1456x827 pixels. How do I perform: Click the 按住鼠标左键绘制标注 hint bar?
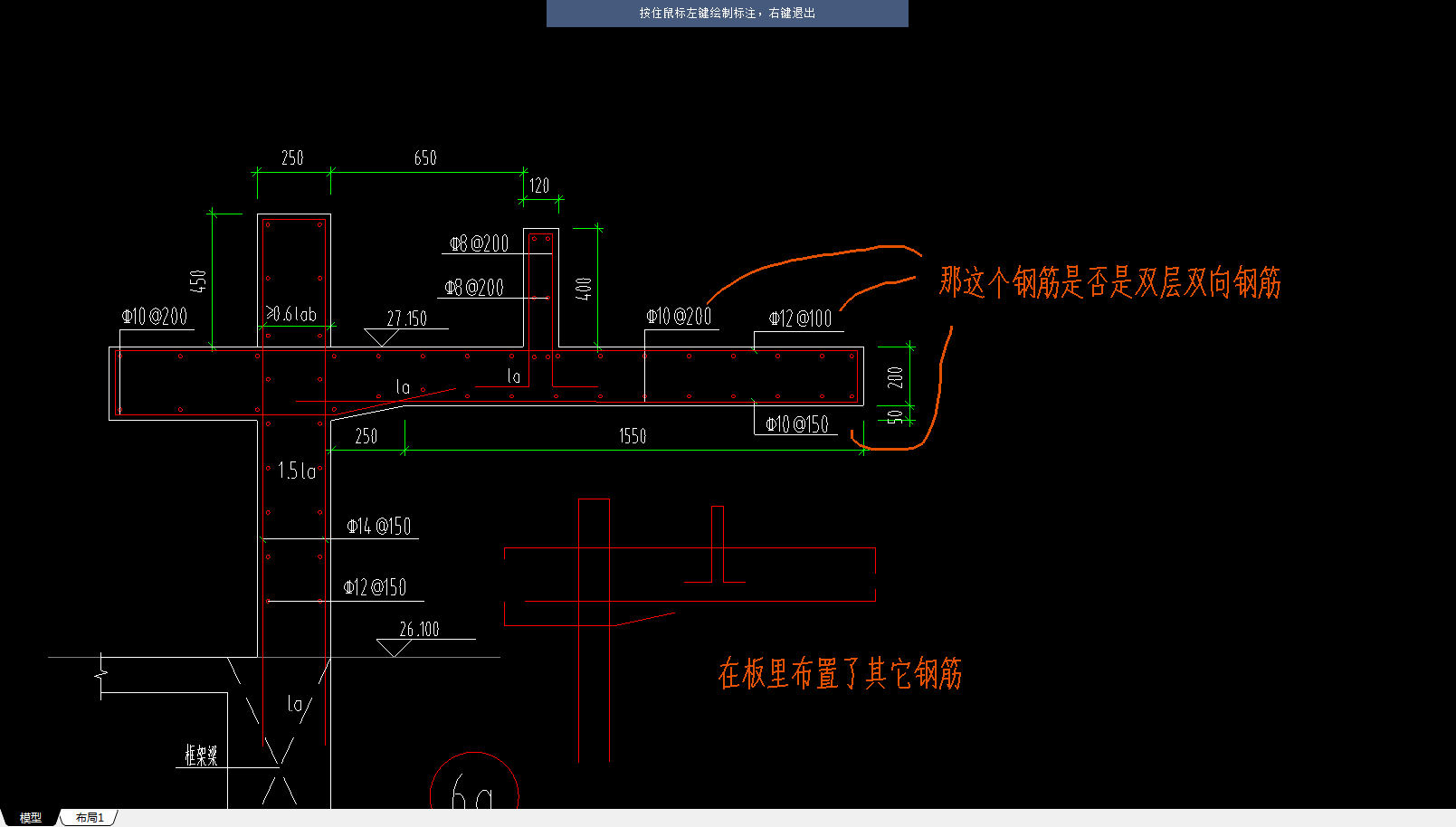click(727, 14)
